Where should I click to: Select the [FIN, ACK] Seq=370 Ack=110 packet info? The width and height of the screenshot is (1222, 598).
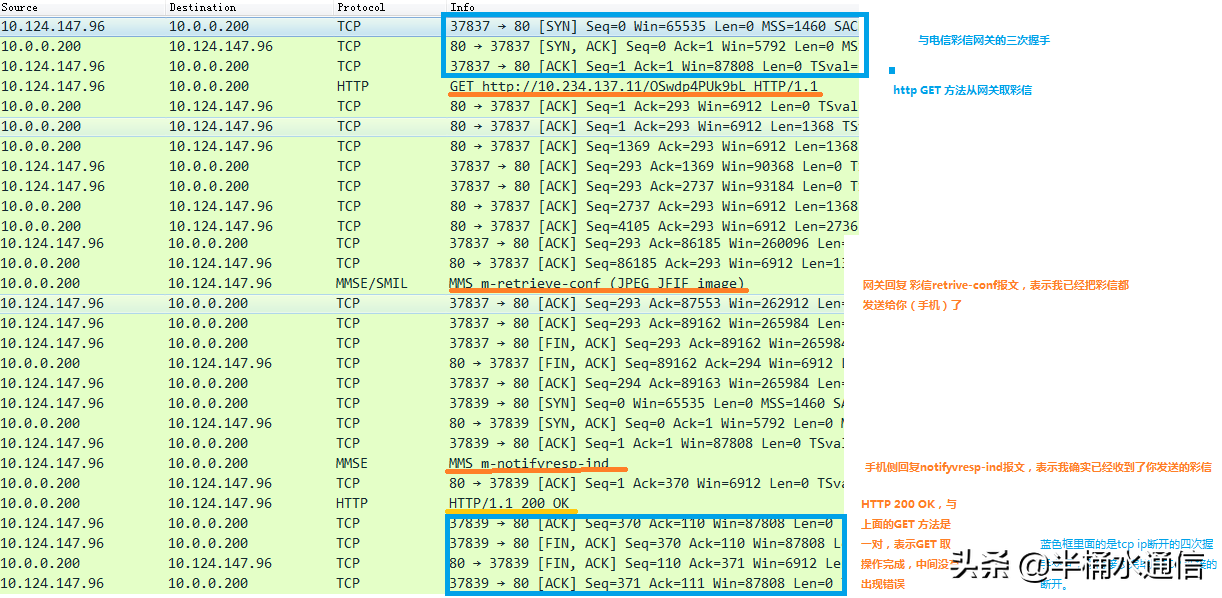pos(645,543)
